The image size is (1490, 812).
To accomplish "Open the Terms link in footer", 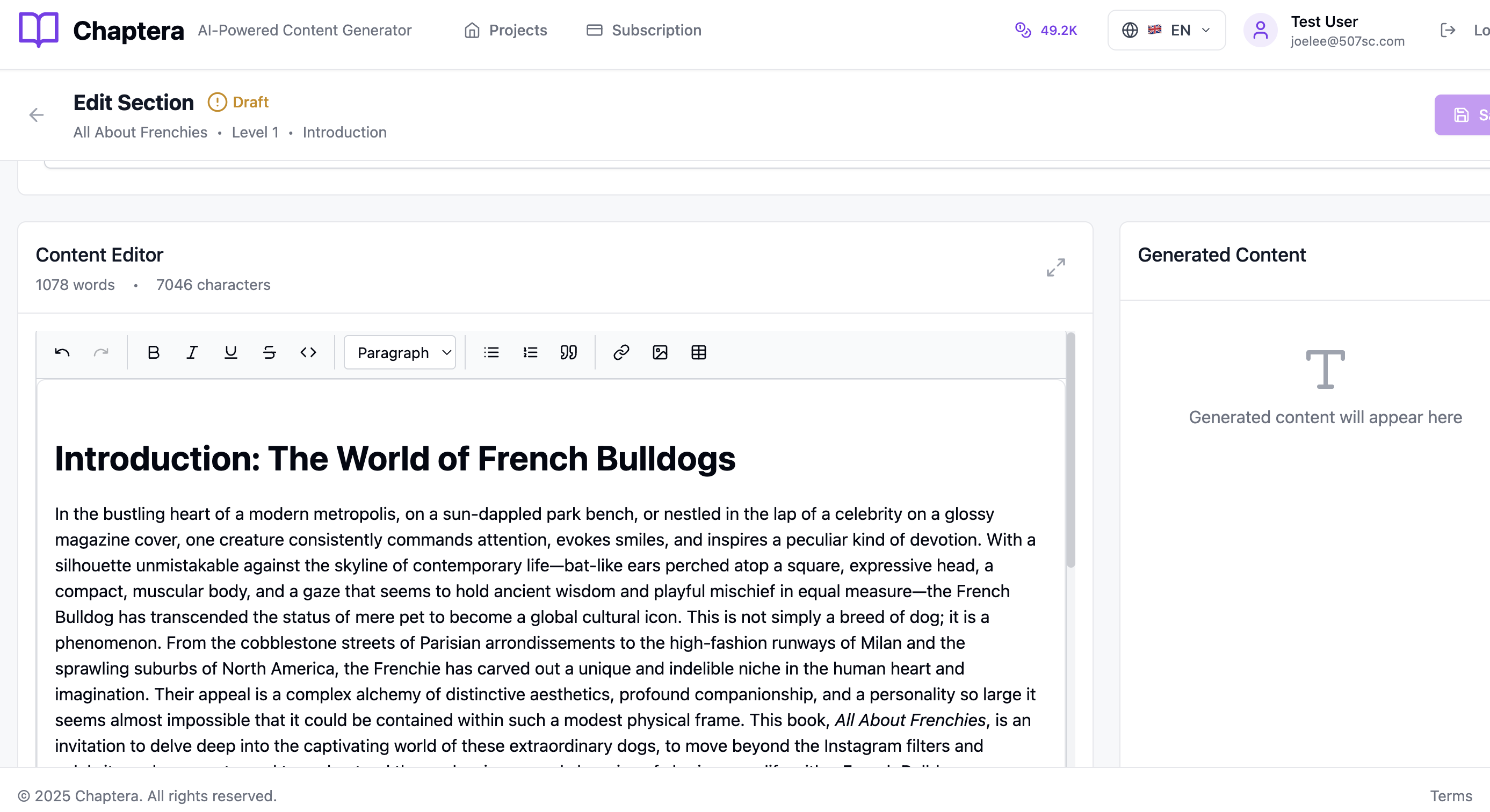I will 1451,796.
